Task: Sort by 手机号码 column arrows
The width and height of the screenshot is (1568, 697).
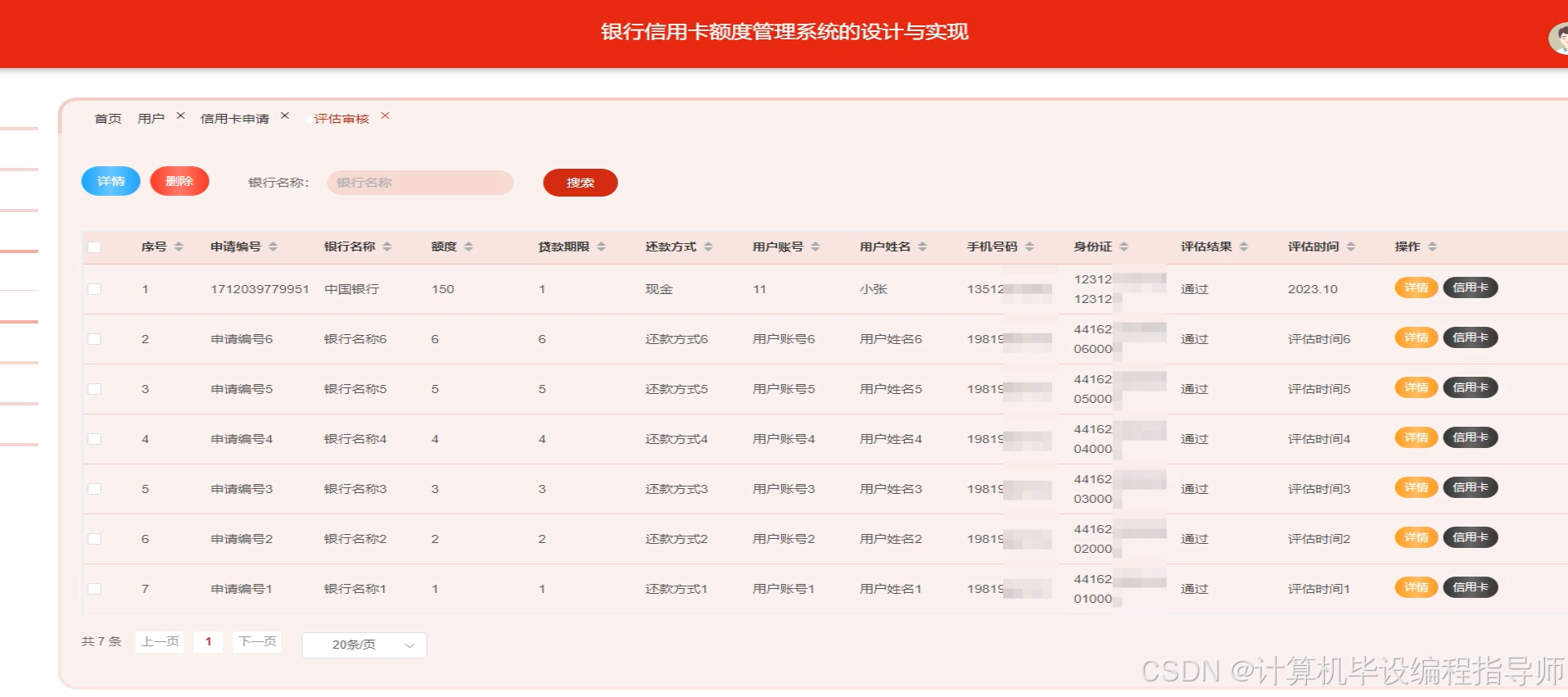Action: point(1030,247)
